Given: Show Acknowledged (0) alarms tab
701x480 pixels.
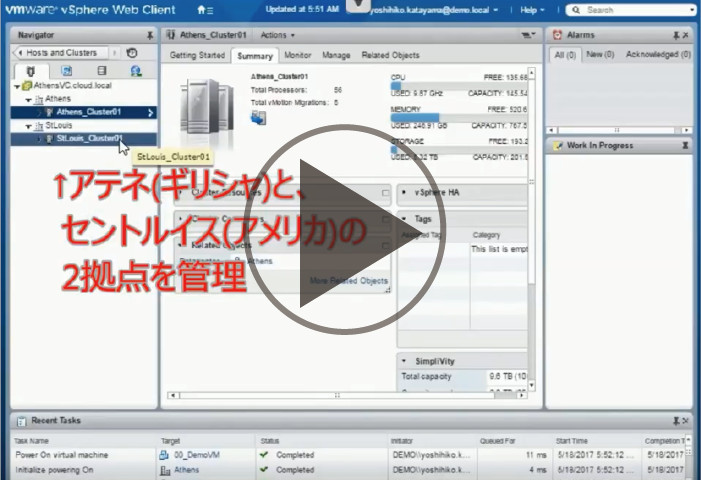Looking at the screenshot, I should pyautogui.click(x=658, y=55).
